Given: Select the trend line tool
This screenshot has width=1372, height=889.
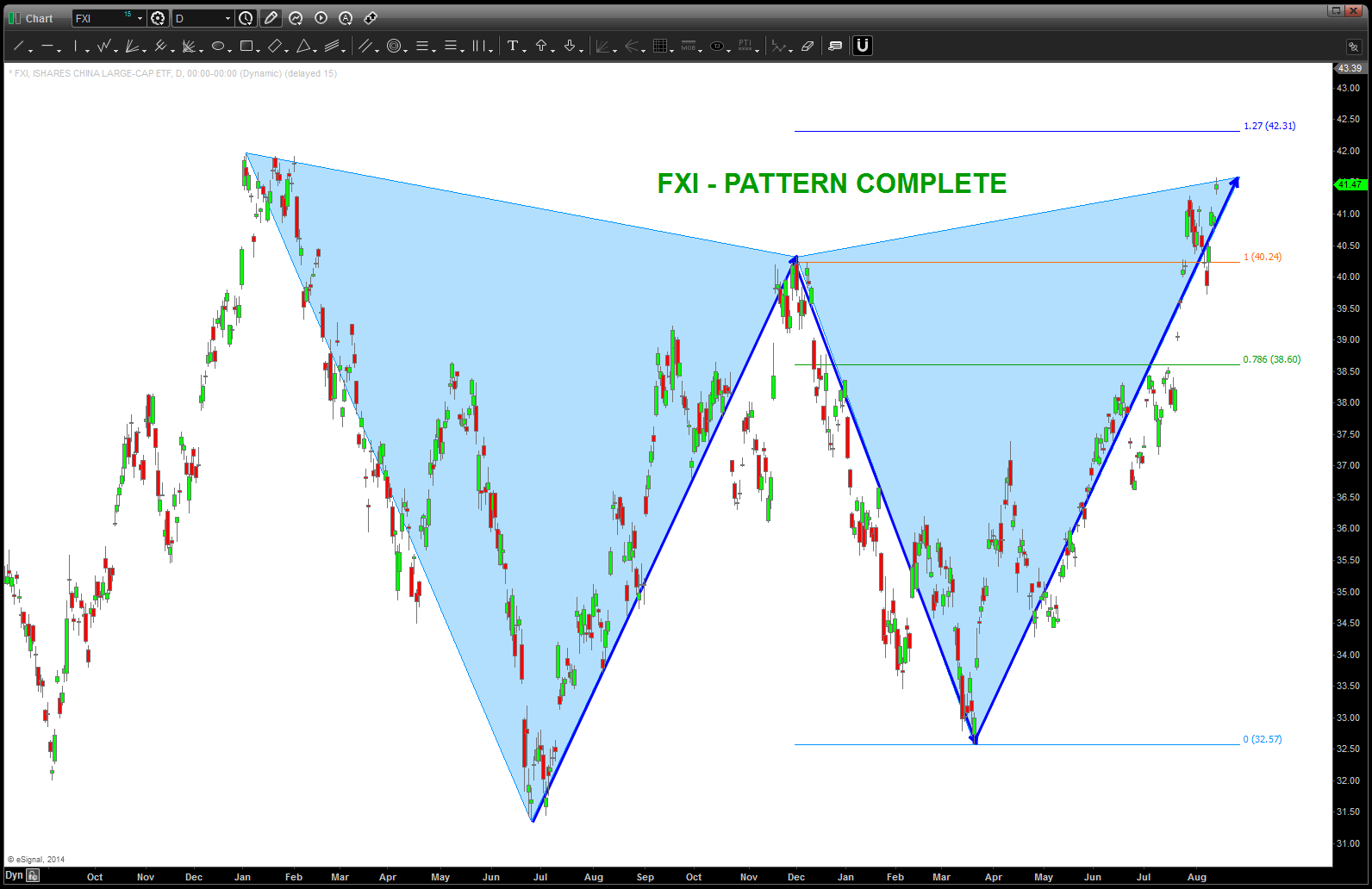Looking at the screenshot, I should point(19,47).
